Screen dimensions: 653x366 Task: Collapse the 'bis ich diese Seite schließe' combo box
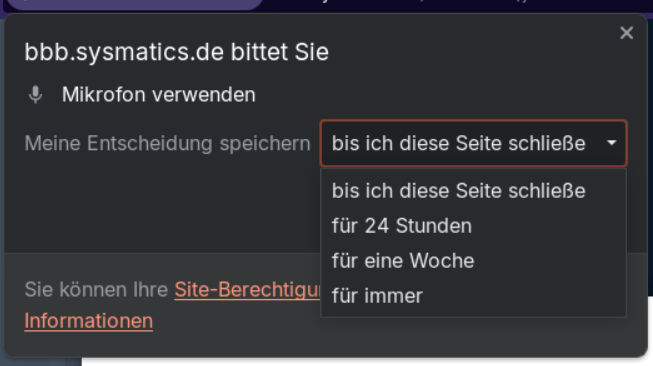pos(474,143)
